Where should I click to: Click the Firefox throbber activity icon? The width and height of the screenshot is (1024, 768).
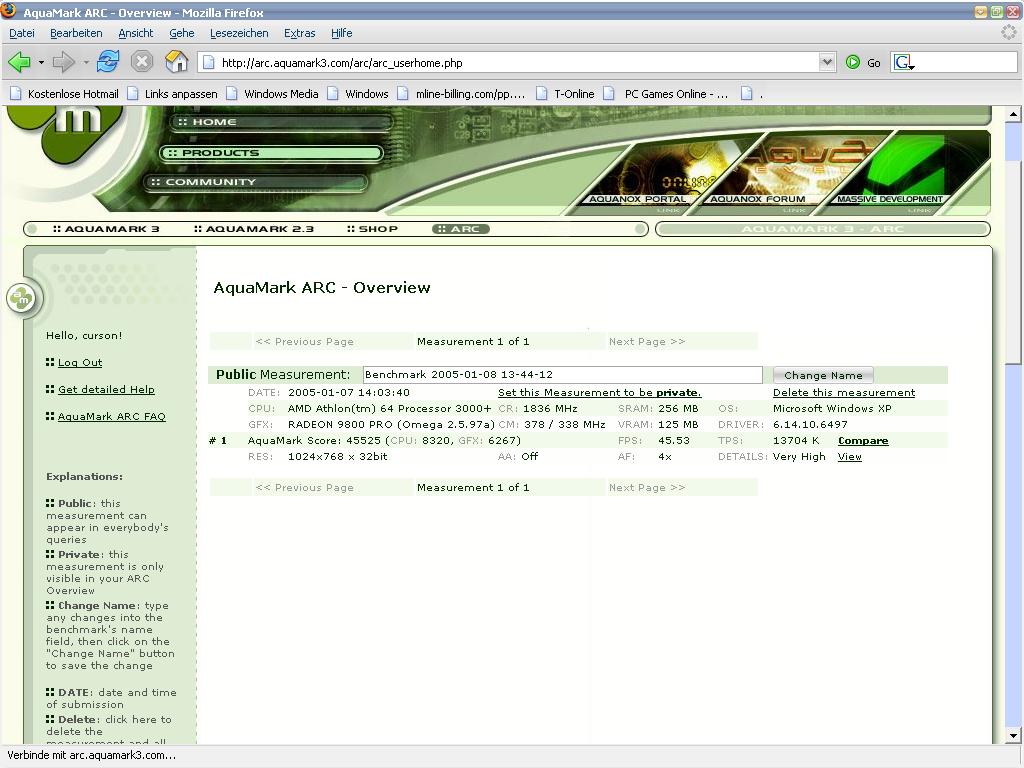tap(1008, 33)
